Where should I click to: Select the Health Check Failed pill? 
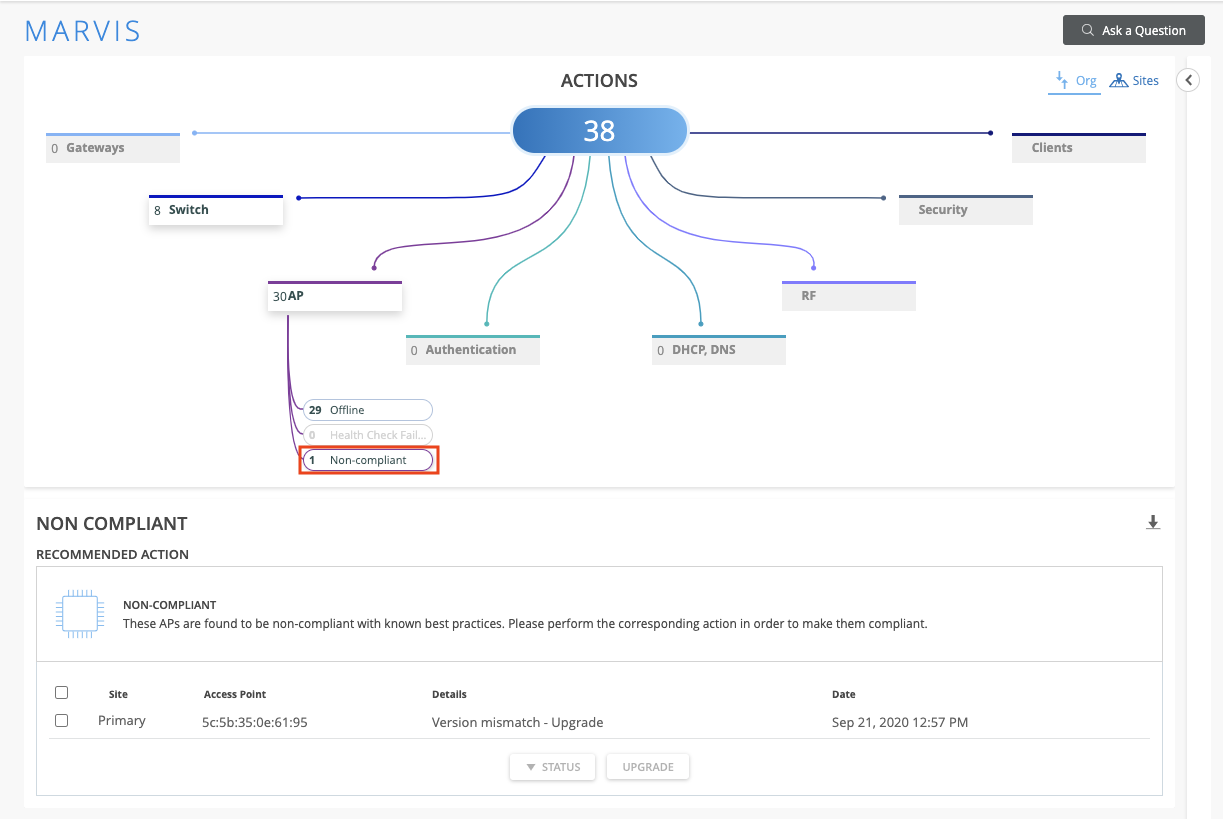point(368,435)
